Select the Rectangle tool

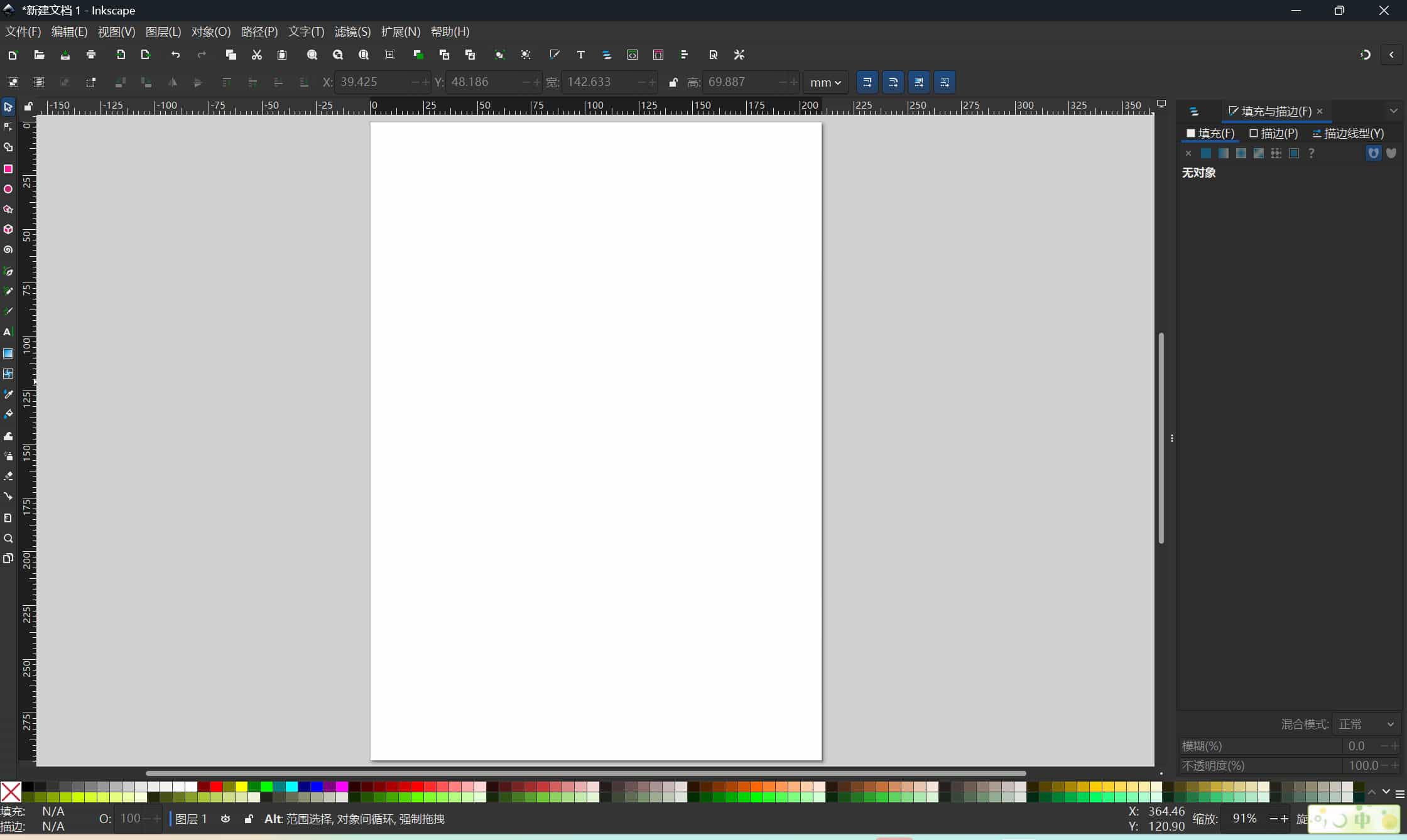8,169
